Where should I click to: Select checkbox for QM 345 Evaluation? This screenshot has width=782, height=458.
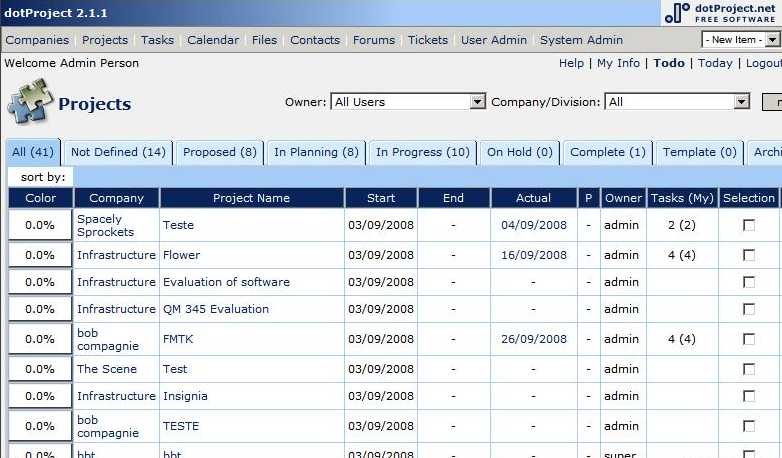tap(749, 309)
